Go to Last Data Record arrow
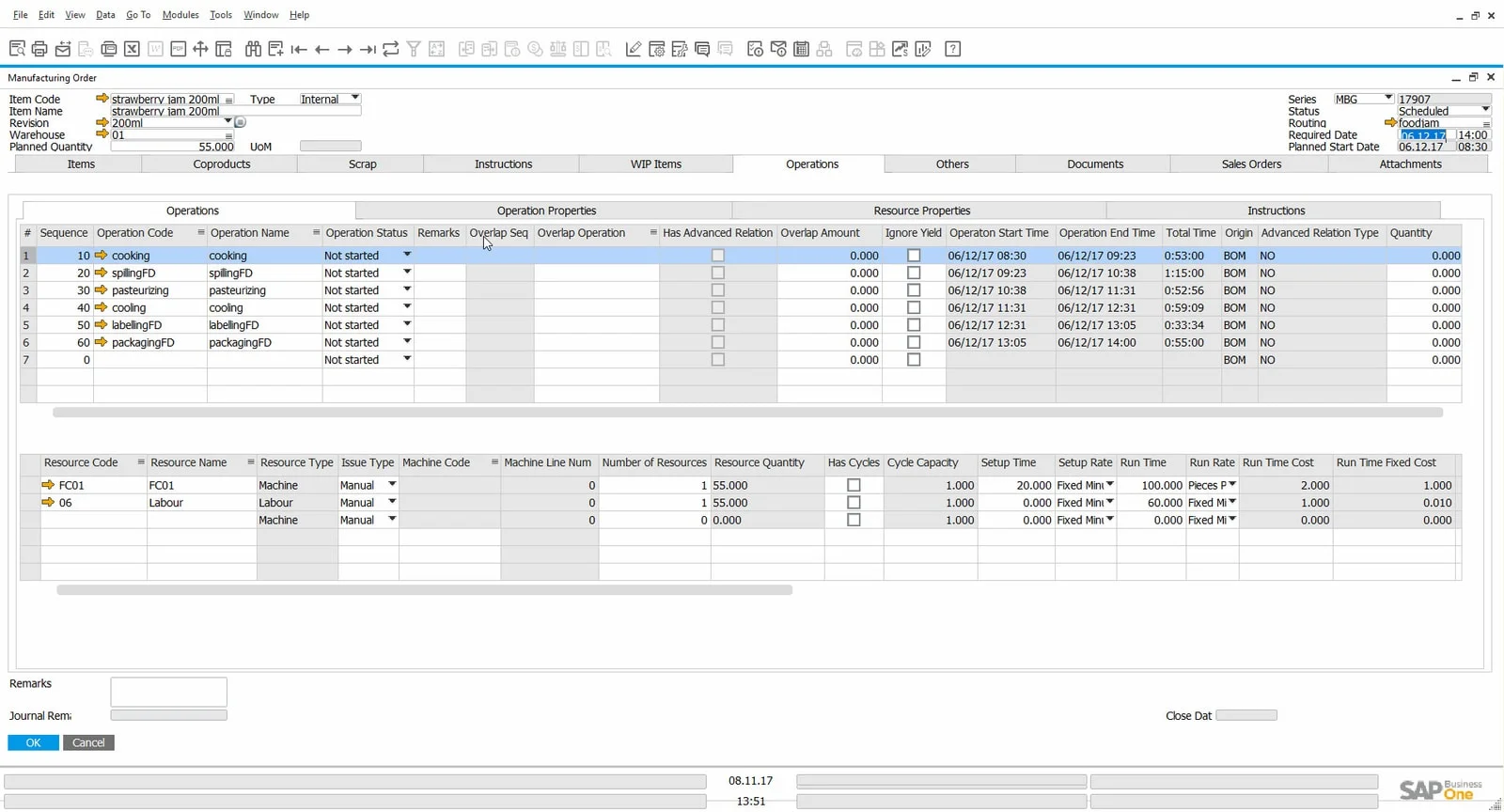This screenshot has height=812, width=1504. click(368, 49)
